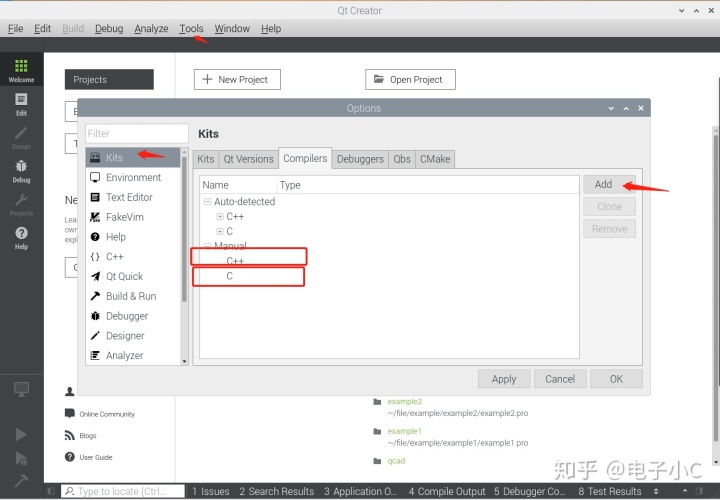
Task: Switch to the Debuggers tab
Action: pyautogui.click(x=360, y=159)
